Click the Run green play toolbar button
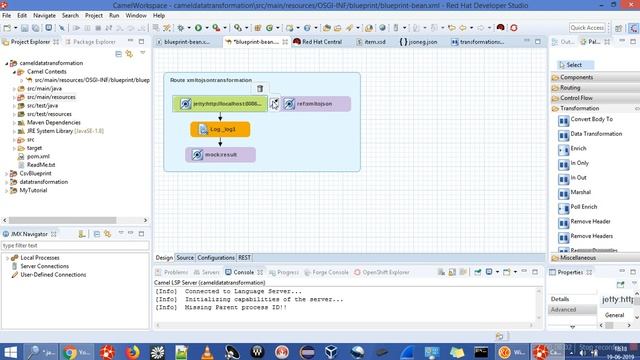The width and height of the screenshot is (640, 360). [x=198, y=28]
